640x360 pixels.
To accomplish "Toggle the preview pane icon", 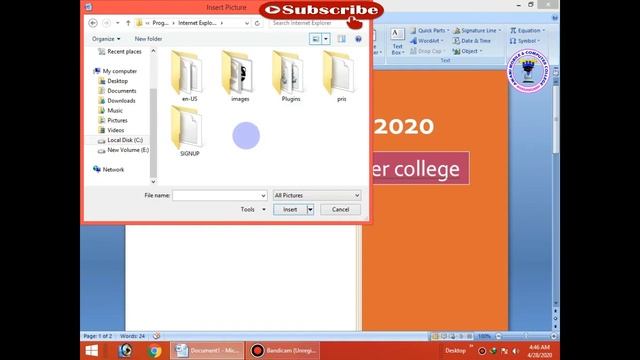I will 341,39.
